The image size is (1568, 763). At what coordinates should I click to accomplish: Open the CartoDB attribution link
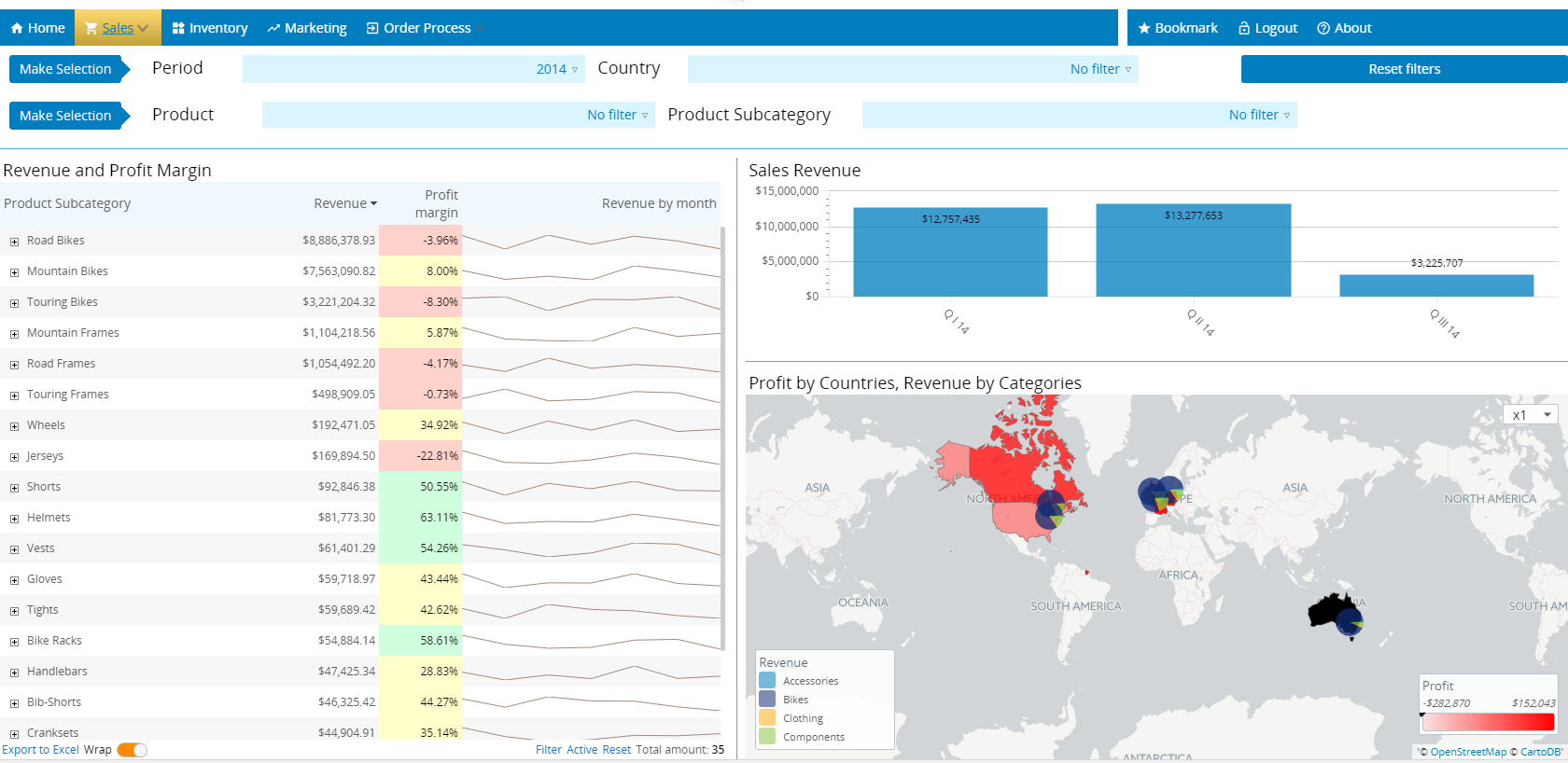pyautogui.click(x=1541, y=752)
